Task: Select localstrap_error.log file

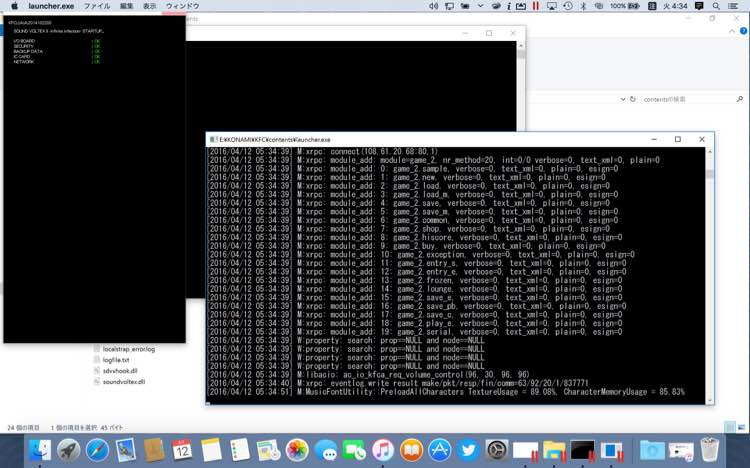Action: point(129,349)
